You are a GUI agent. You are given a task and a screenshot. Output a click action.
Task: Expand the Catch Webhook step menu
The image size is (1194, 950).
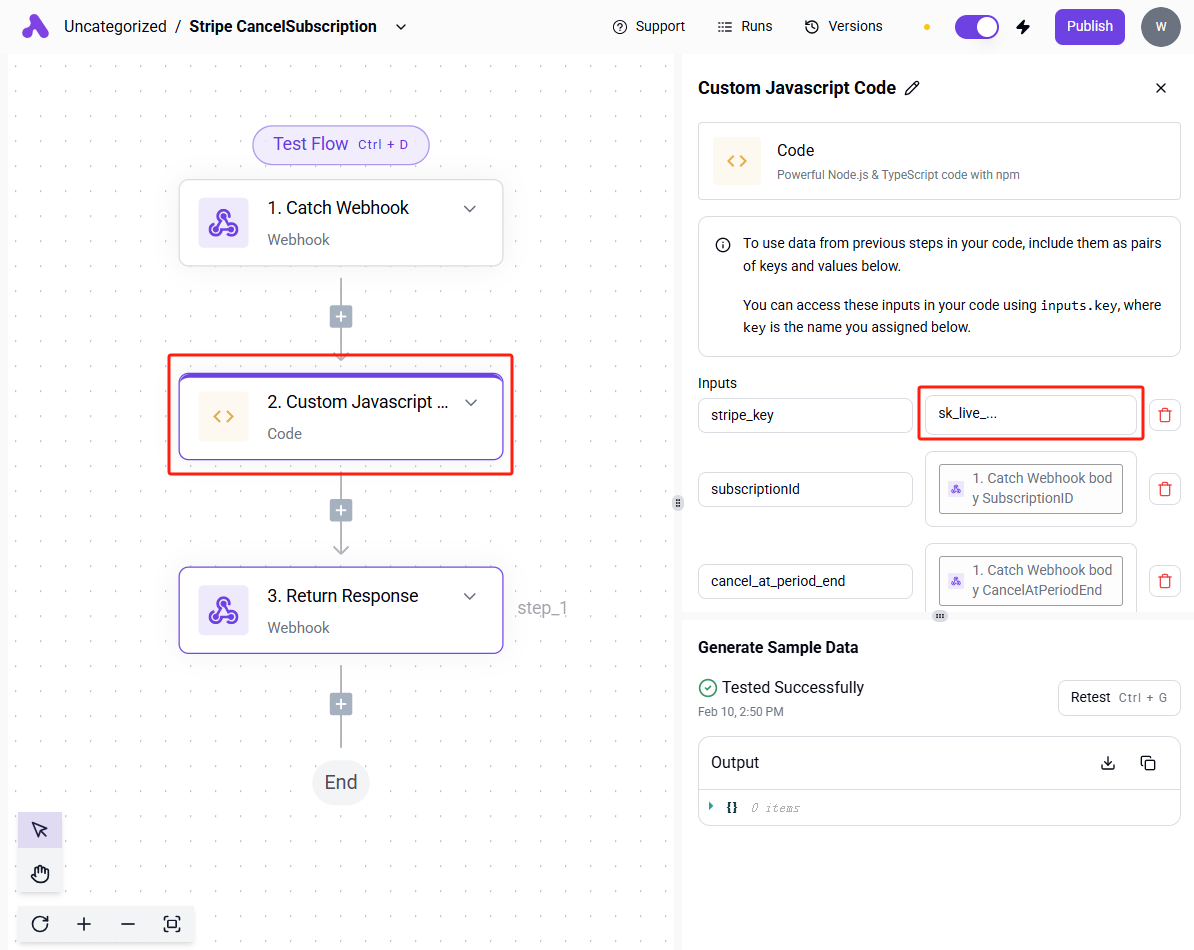pyautogui.click(x=470, y=208)
